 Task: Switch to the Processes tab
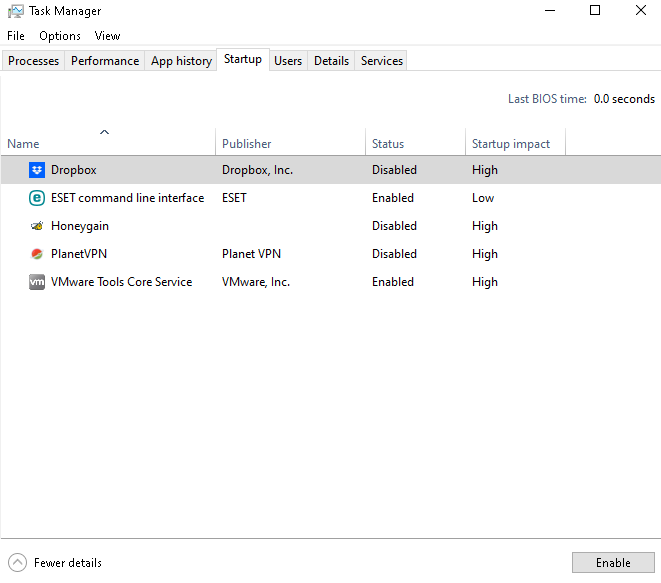click(33, 61)
